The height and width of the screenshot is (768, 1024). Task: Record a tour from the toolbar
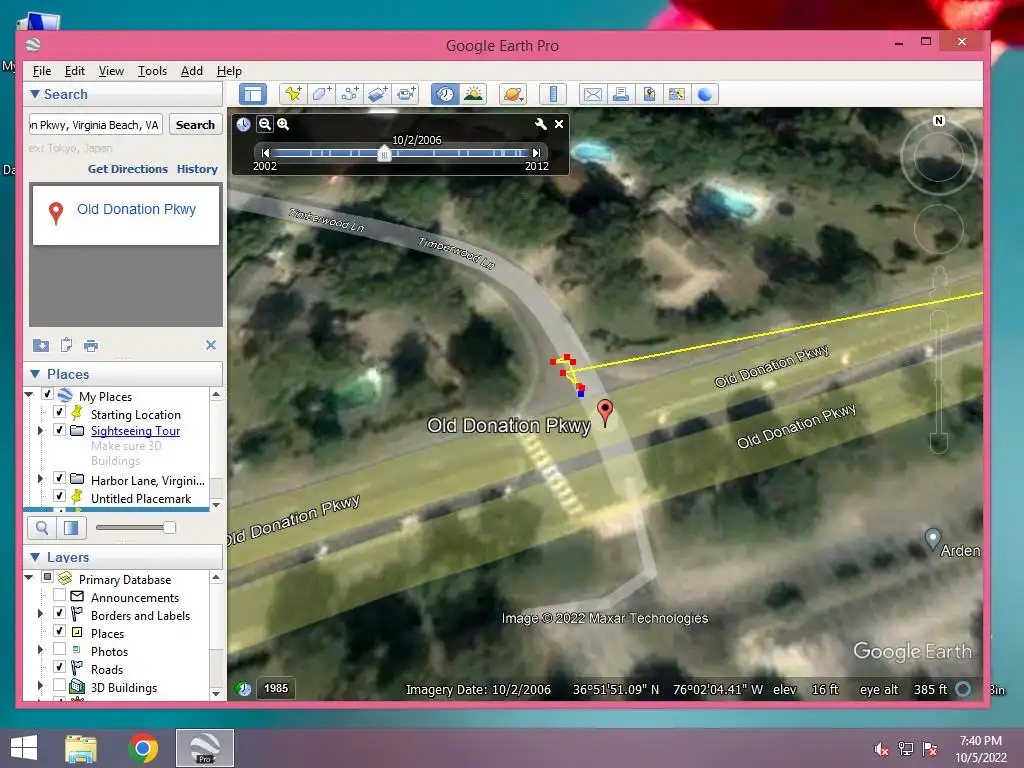pyautogui.click(x=406, y=94)
